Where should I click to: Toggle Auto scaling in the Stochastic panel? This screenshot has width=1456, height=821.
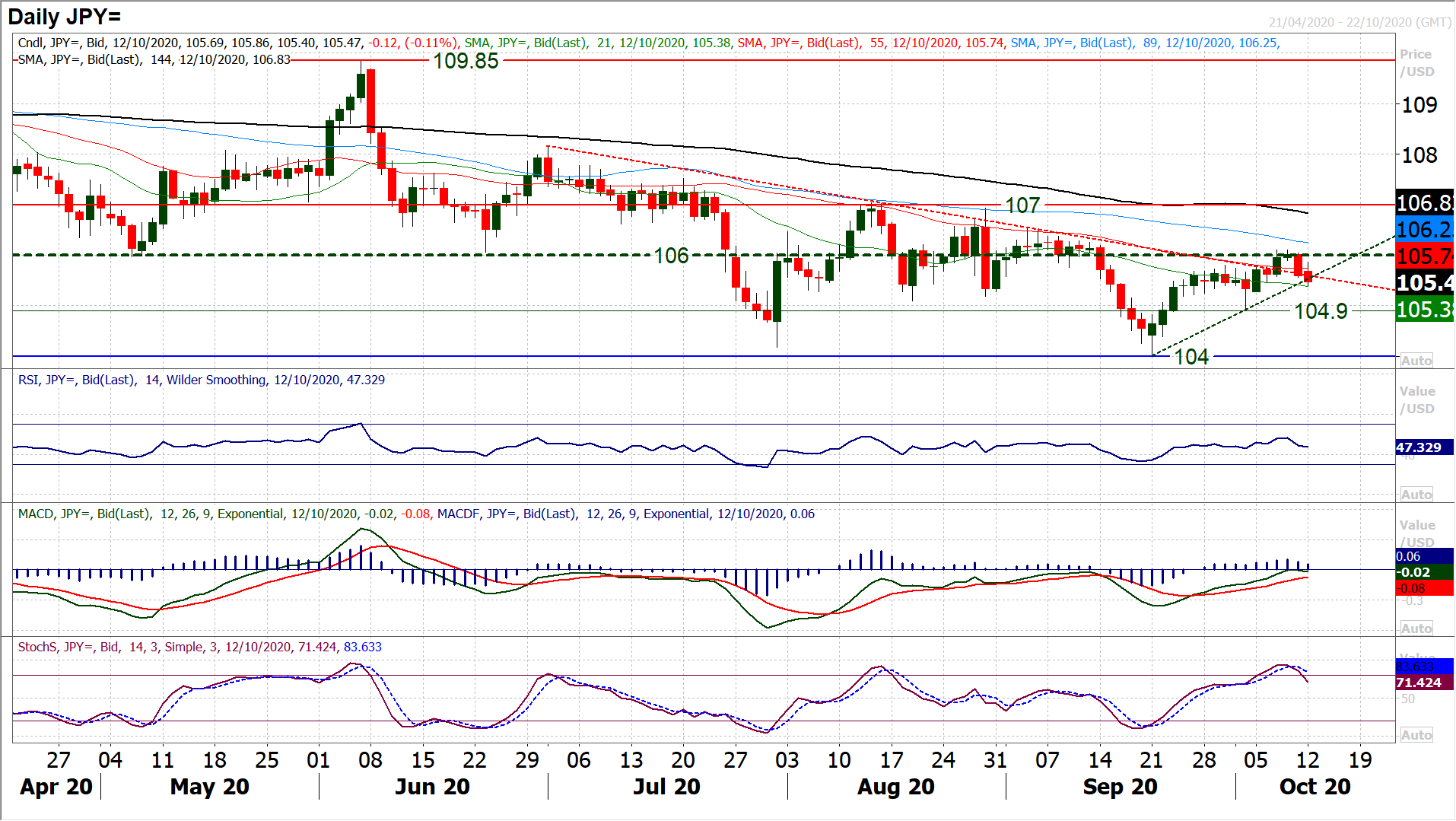(x=1416, y=735)
